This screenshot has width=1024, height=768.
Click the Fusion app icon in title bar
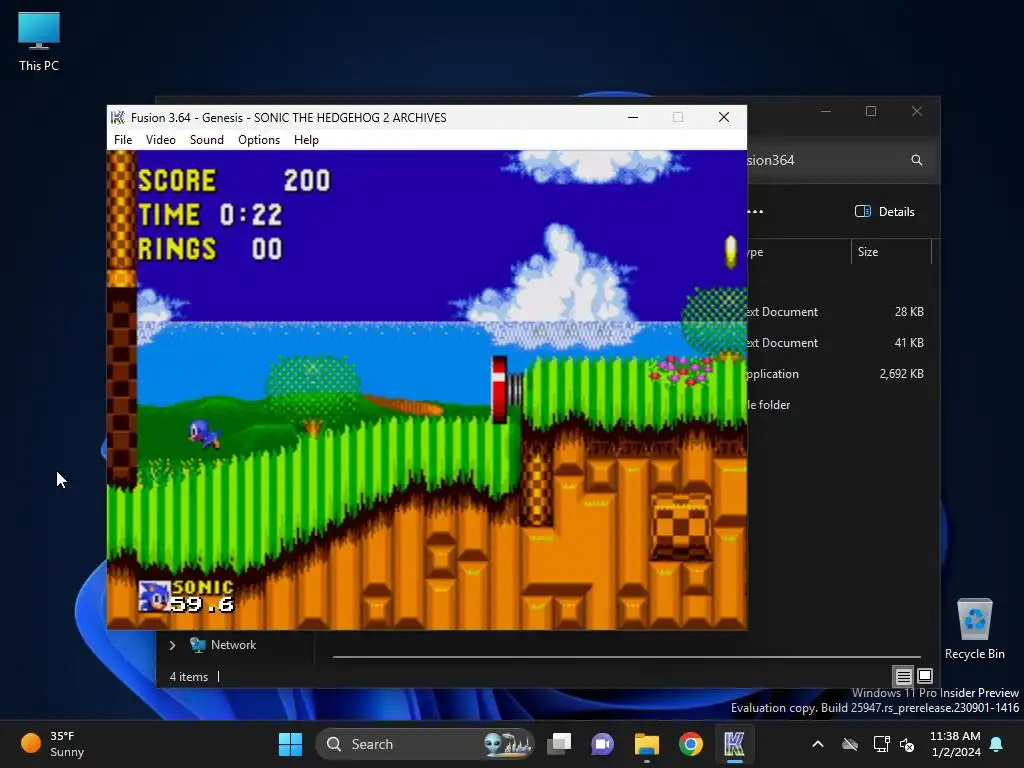click(x=118, y=118)
